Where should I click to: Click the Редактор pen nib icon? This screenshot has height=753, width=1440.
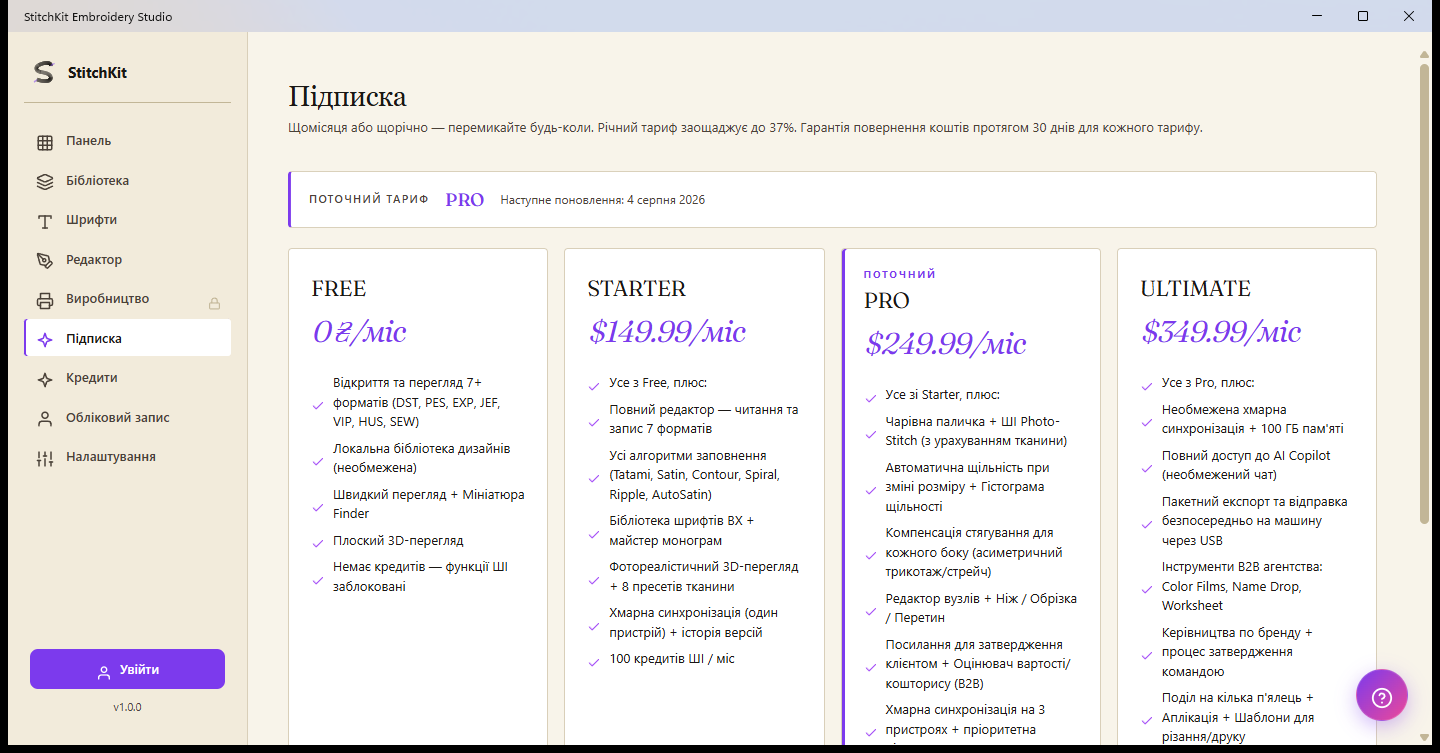(x=45, y=260)
